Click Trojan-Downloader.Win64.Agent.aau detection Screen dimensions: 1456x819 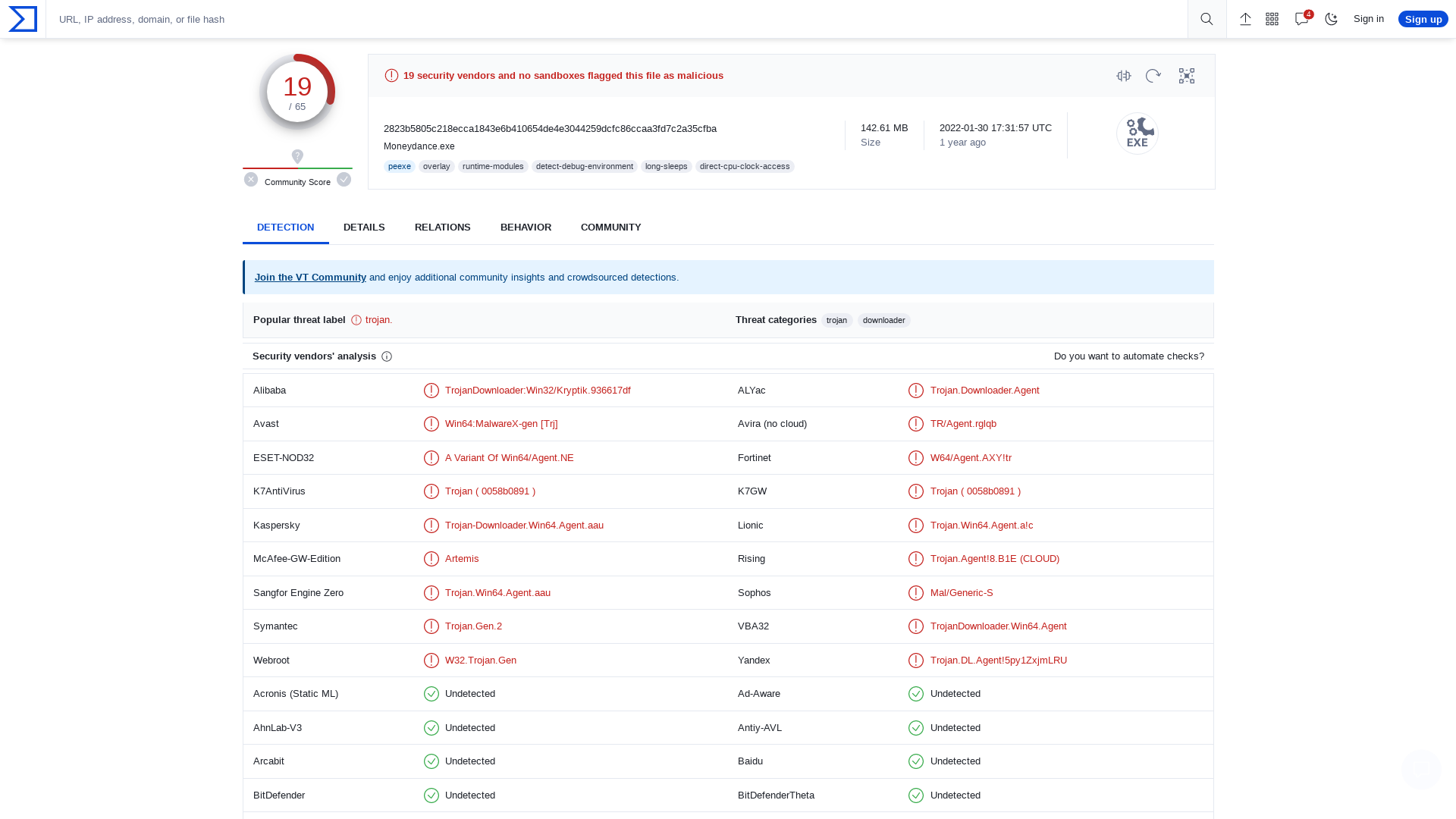pyautogui.click(x=524, y=526)
